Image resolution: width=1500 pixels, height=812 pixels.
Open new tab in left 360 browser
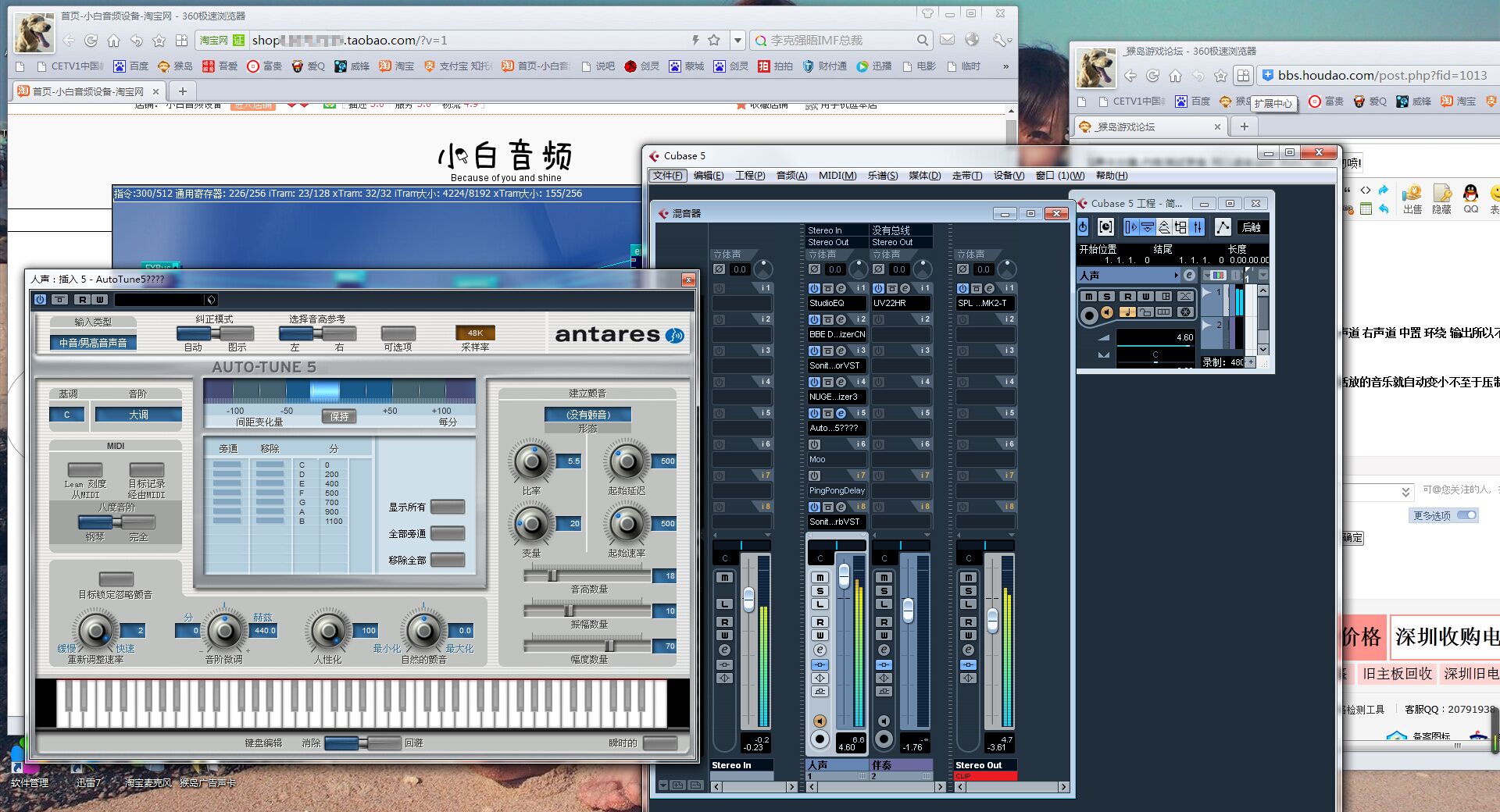click(x=182, y=91)
